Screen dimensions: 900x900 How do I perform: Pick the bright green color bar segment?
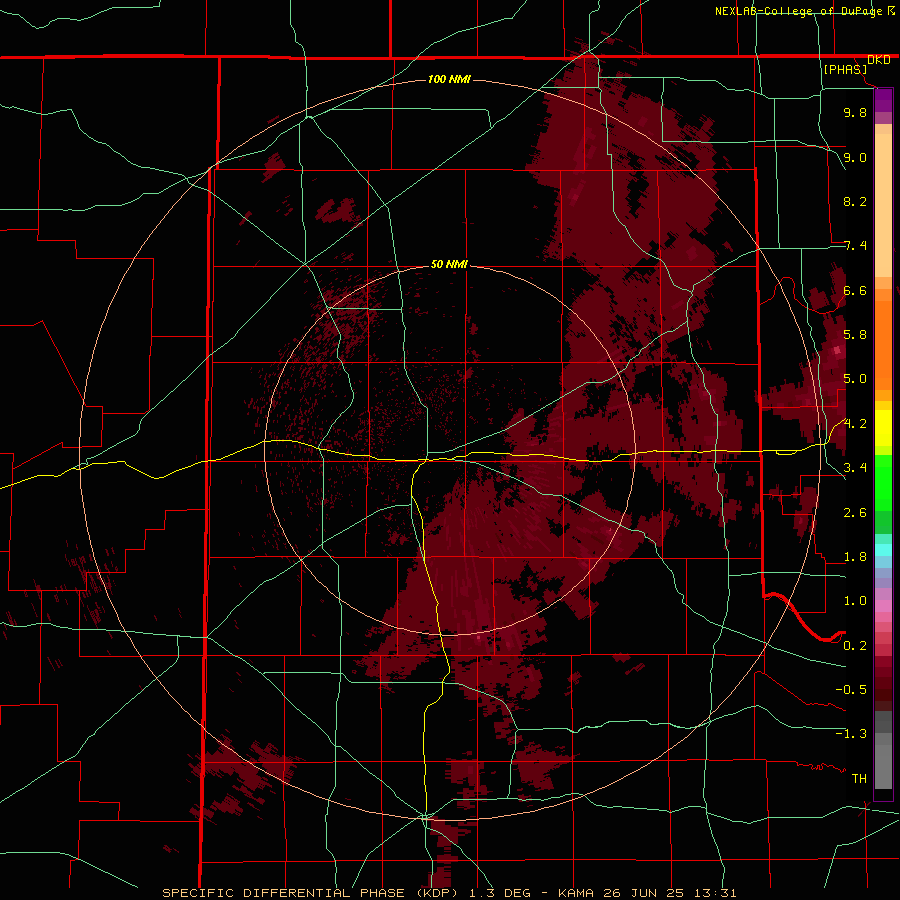click(883, 482)
